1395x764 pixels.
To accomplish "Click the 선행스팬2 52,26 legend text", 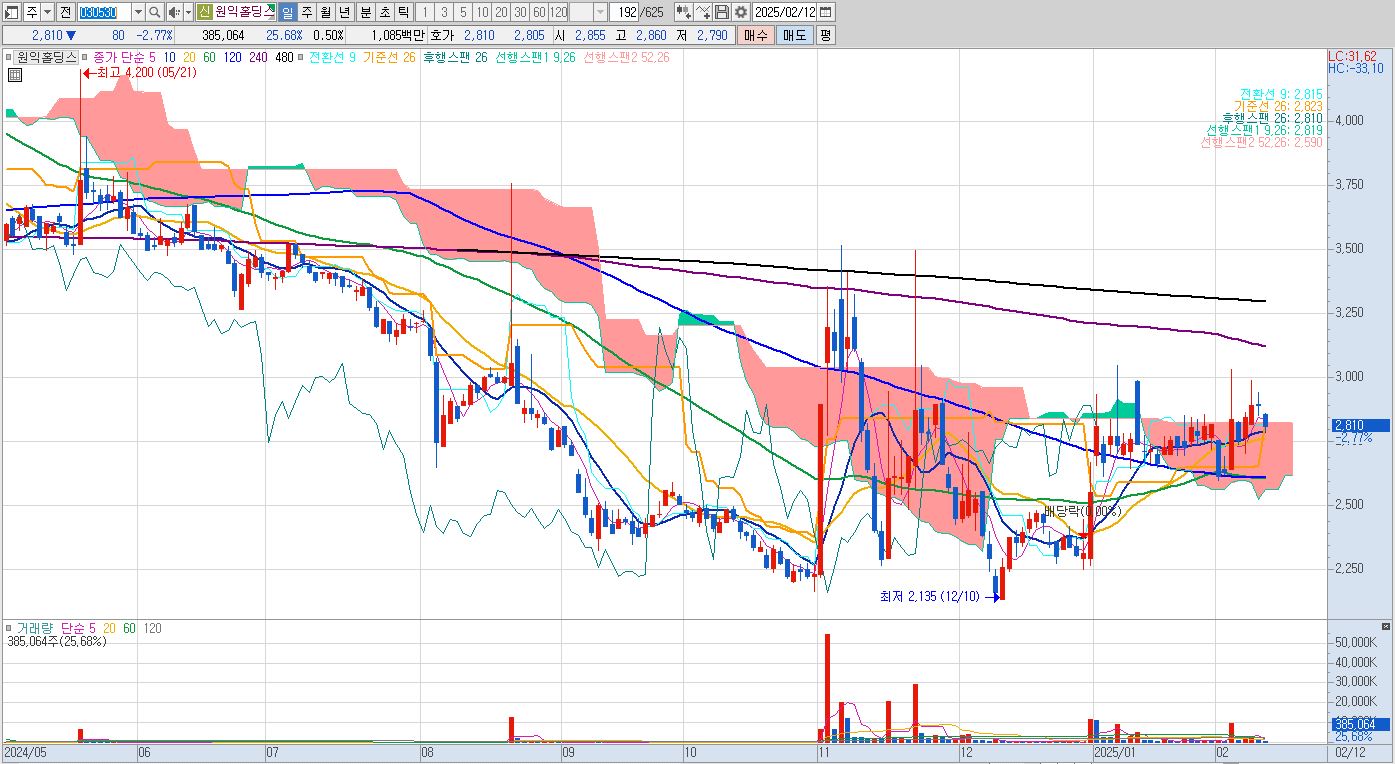I will pos(626,57).
